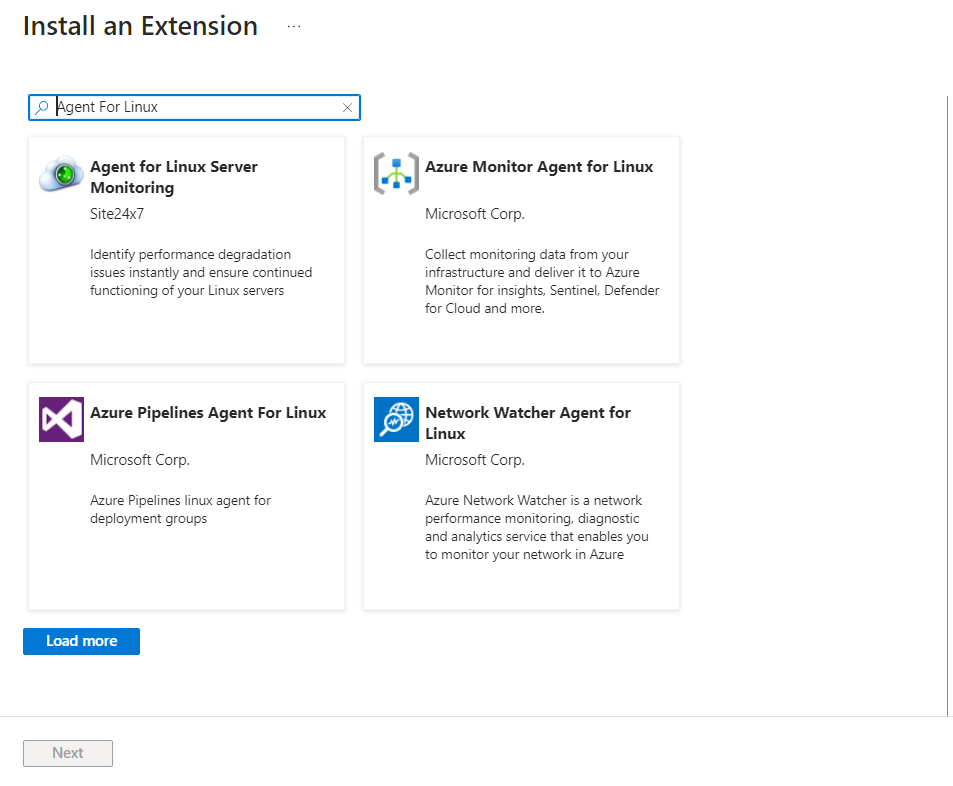
Task: Click the Install an Extension heading
Action: pyautogui.click(x=140, y=26)
